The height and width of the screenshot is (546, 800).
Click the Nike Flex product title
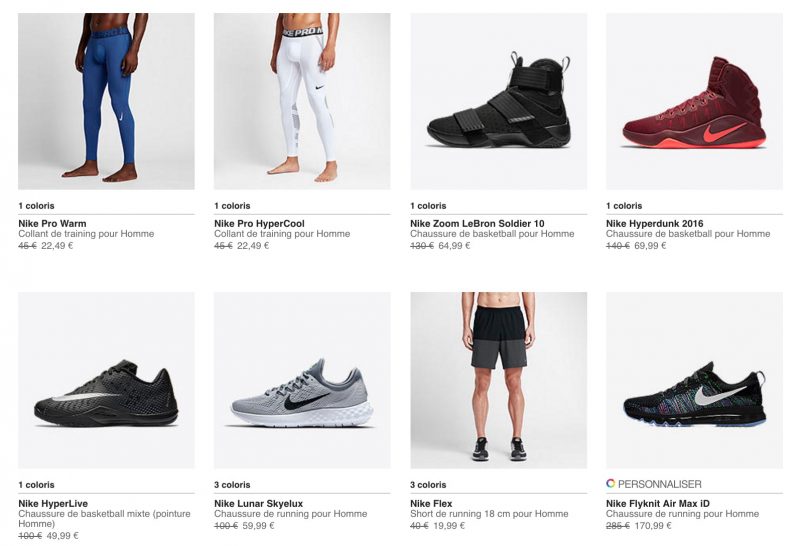435,503
